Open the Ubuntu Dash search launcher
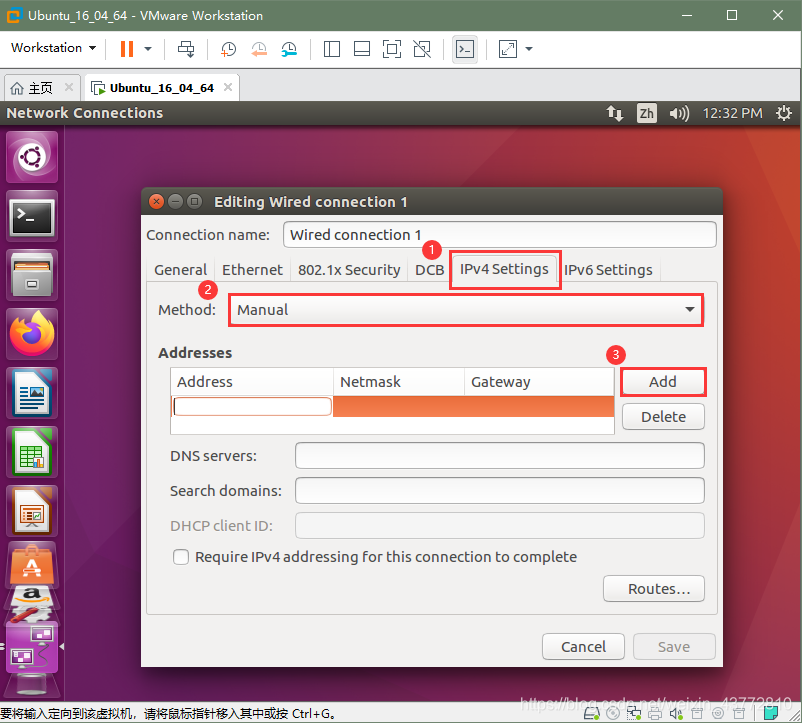Screen dimensions: 802x723 point(32,157)
